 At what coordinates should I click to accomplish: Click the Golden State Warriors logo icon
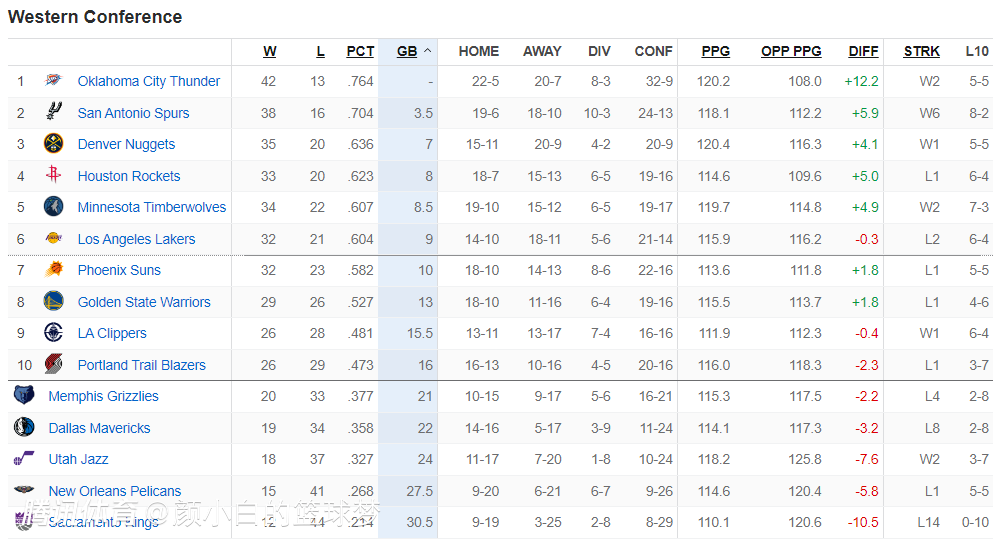[53, 302]
